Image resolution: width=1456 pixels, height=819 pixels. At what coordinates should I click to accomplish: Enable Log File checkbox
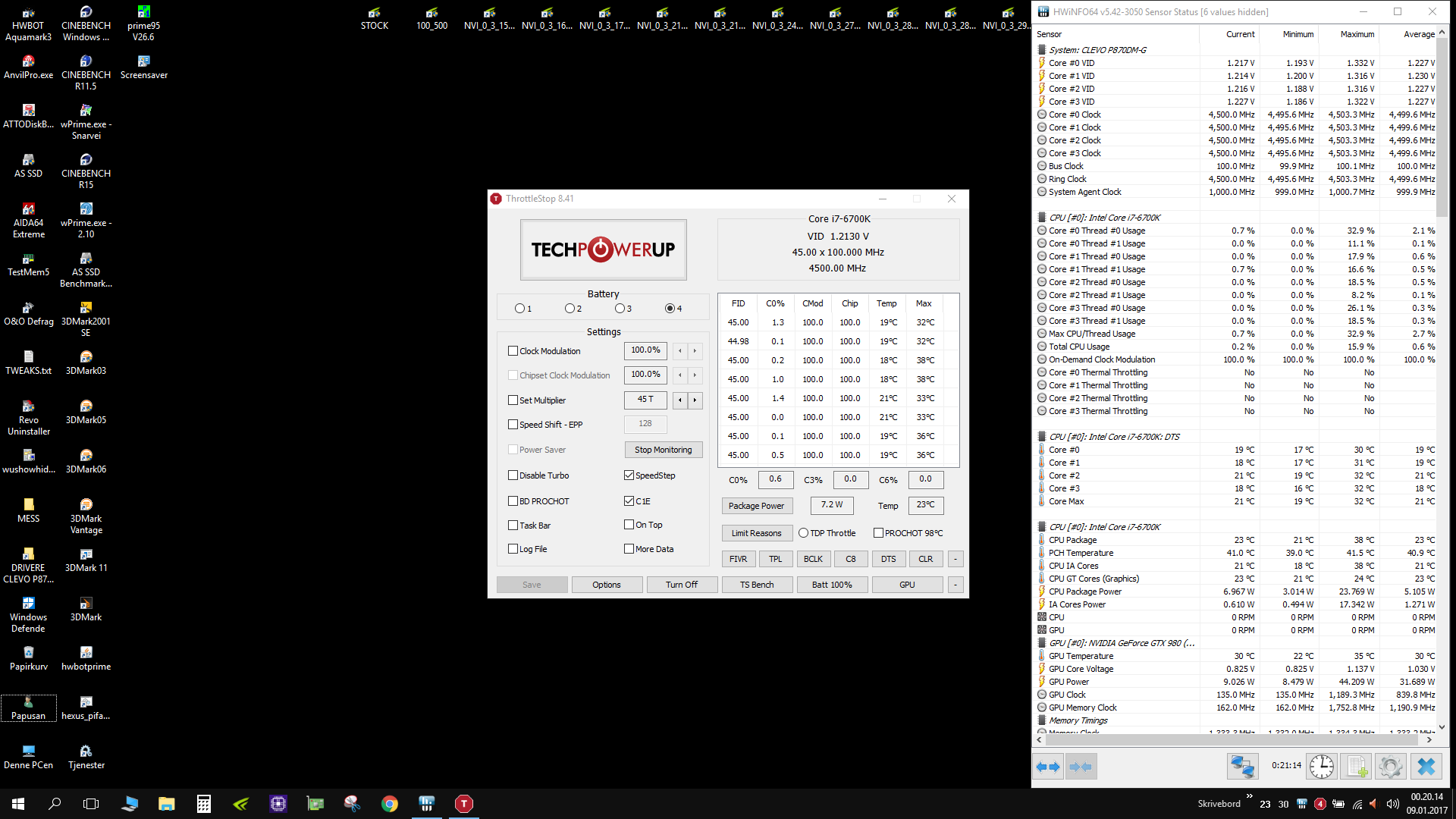513,549
